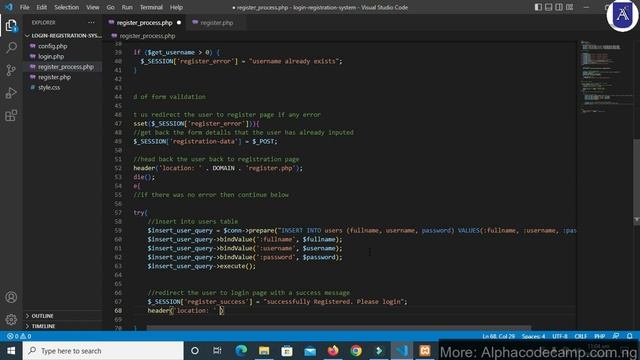This screenshot has width=640, height=360.
Task: Open the Run menu
Action: pos(127,7)
